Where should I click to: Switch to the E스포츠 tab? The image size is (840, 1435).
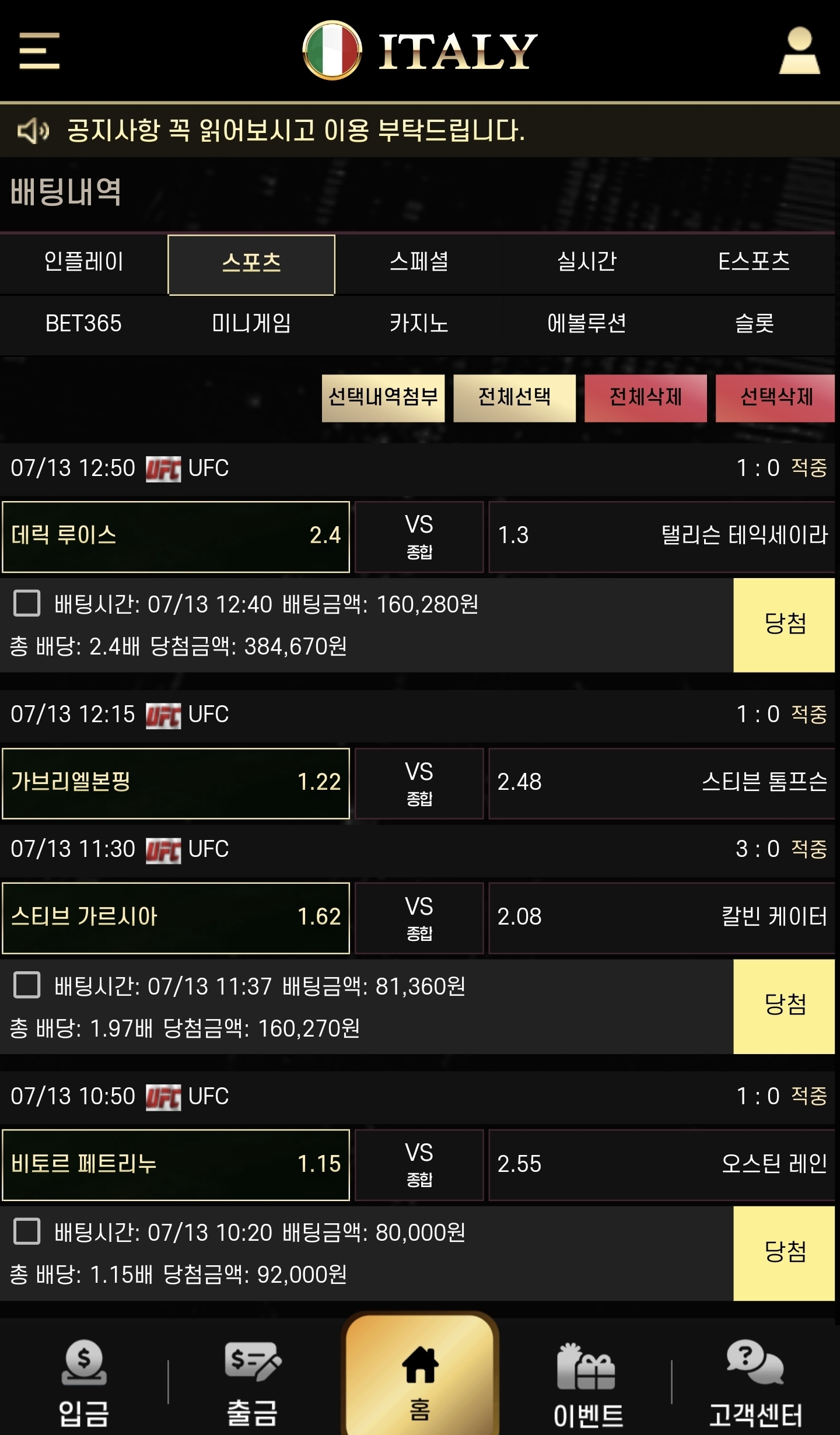(754, 262)
